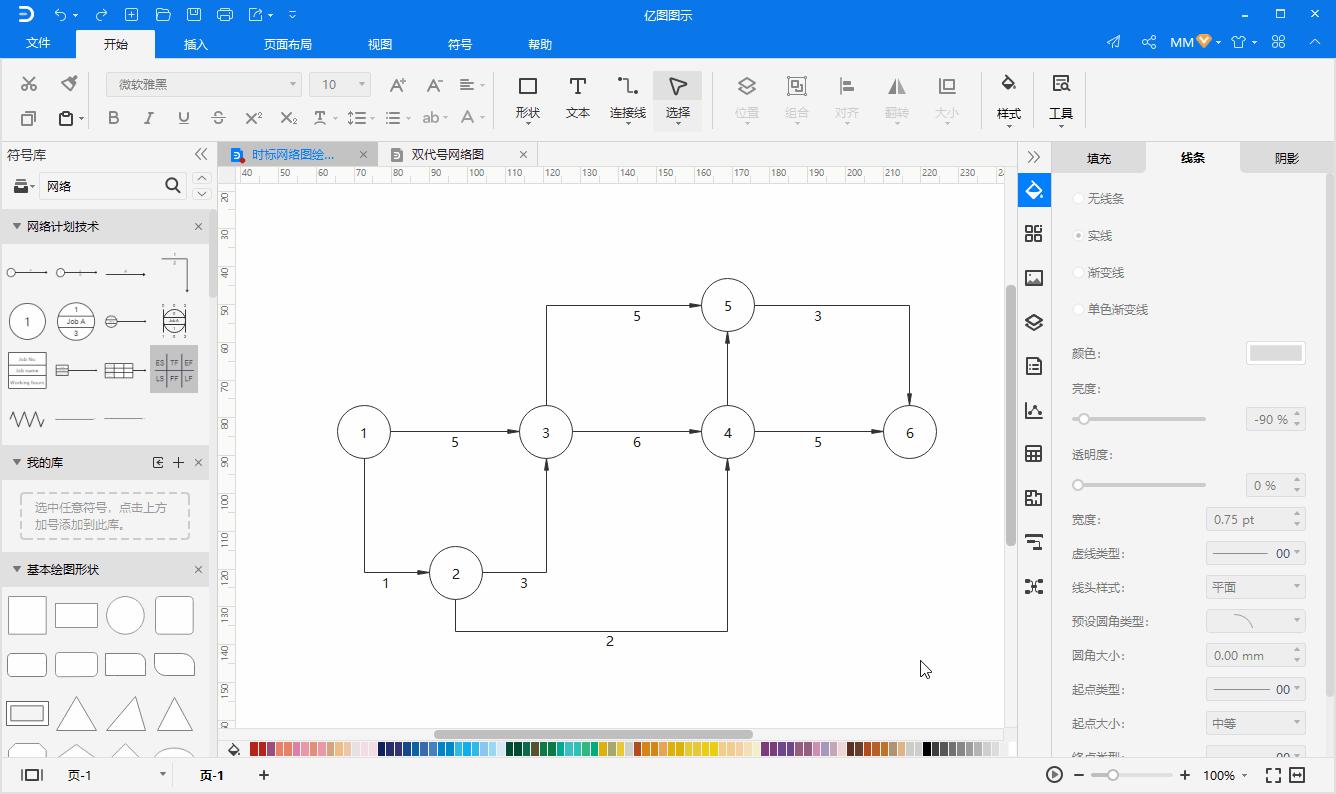Viewport: 1336px width, 794px height.
Task: Apply Superscript formatting
Action: (254, 118)
